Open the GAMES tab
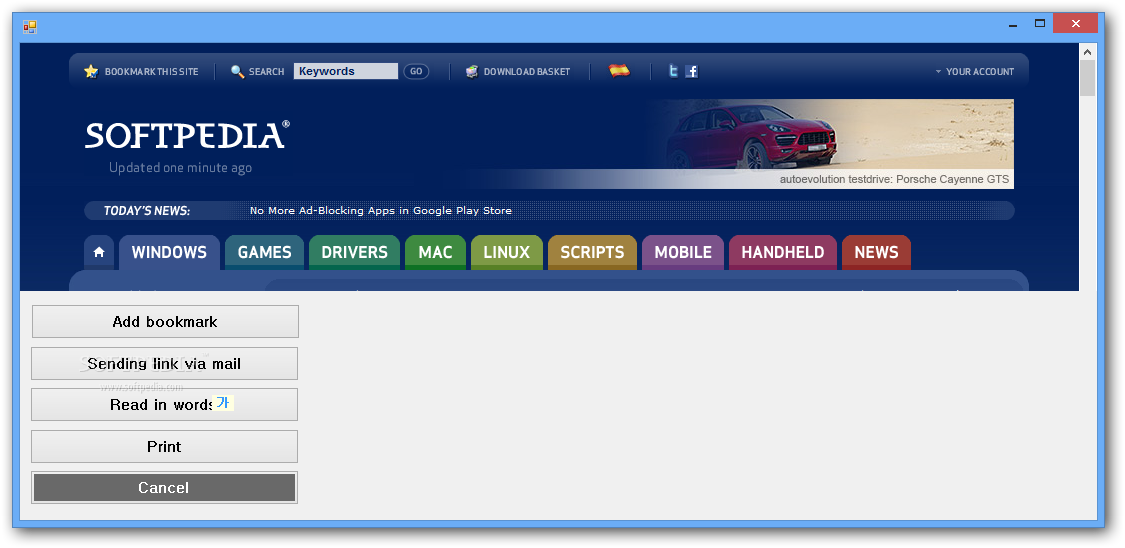 click(x=265, y=252)
